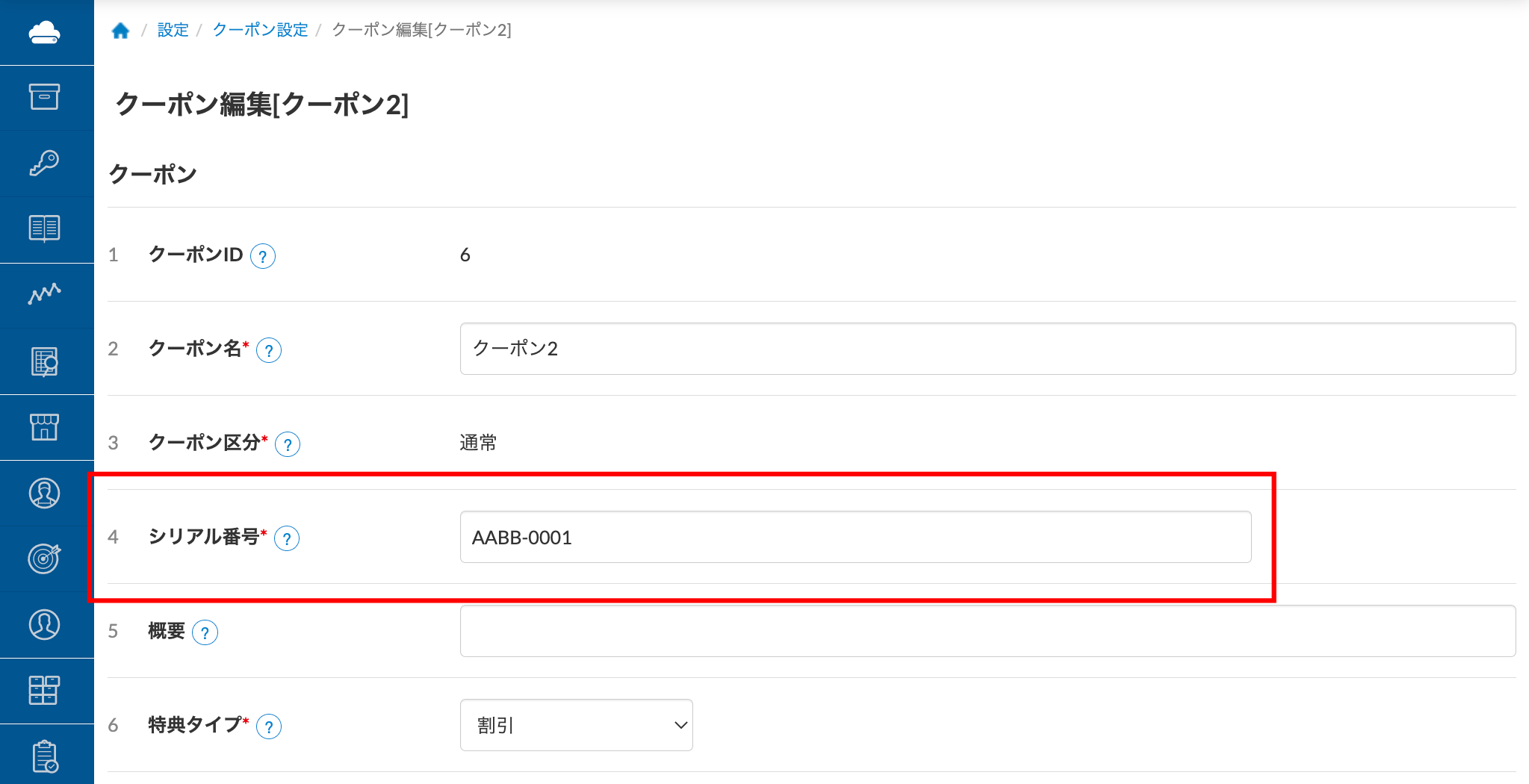Click the シリアル番号 input field
Screen dimensions: 1529x784
coord(855,537)
